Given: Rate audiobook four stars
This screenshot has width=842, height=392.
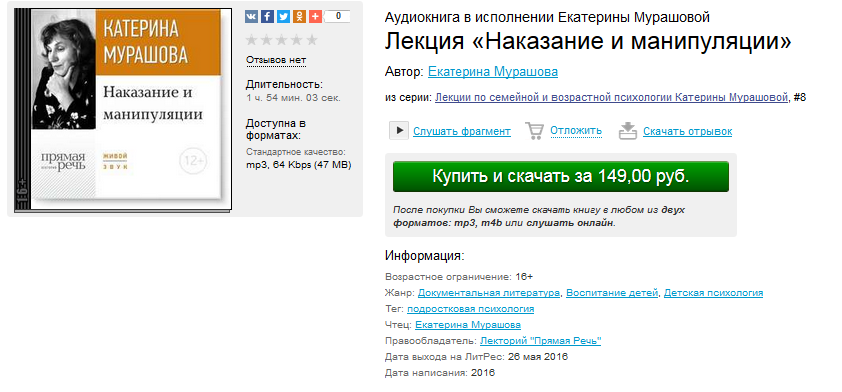Looking at the screenshot, I should (x=296, y=40).
